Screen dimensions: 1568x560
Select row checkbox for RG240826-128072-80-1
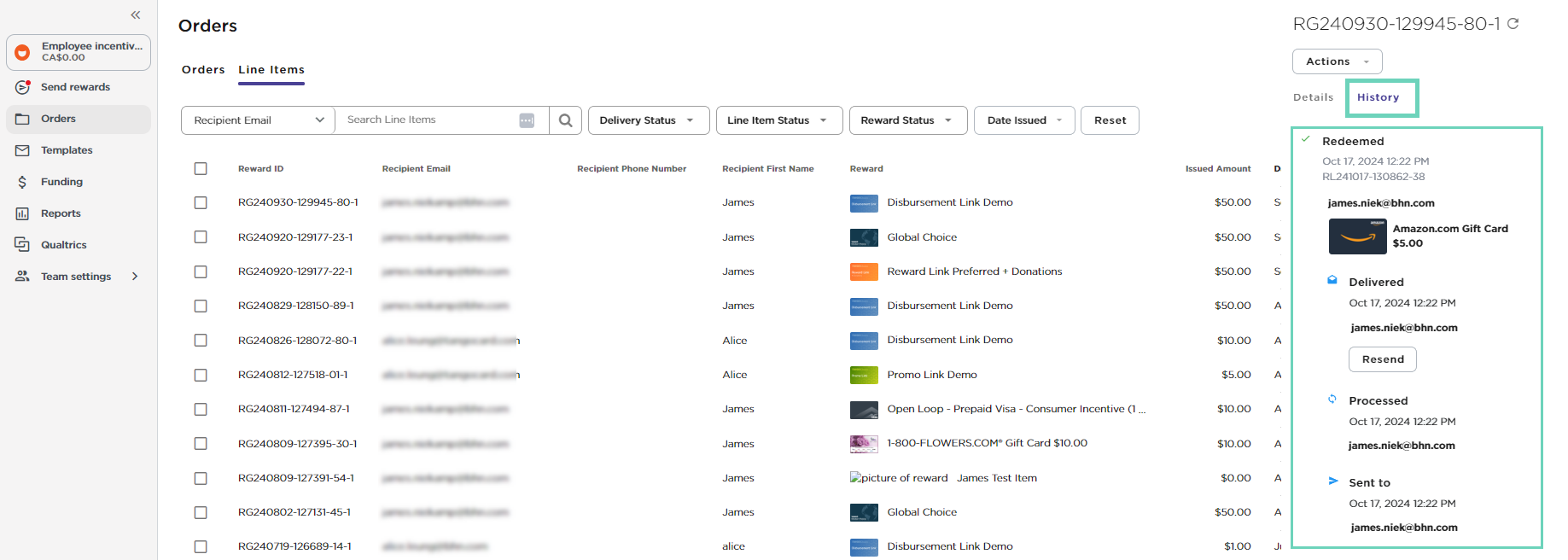[x=201, y=341]
